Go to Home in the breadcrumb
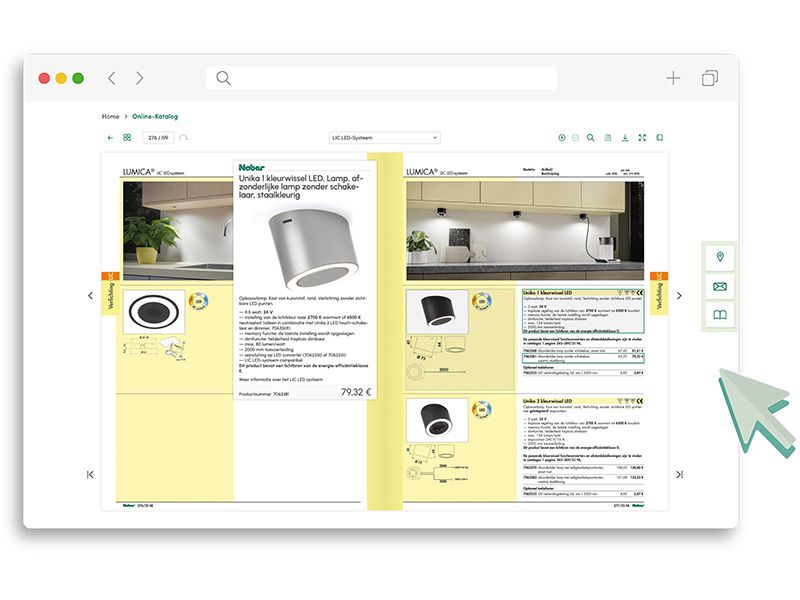Viewport: 800px width, 600px height. 110,116
